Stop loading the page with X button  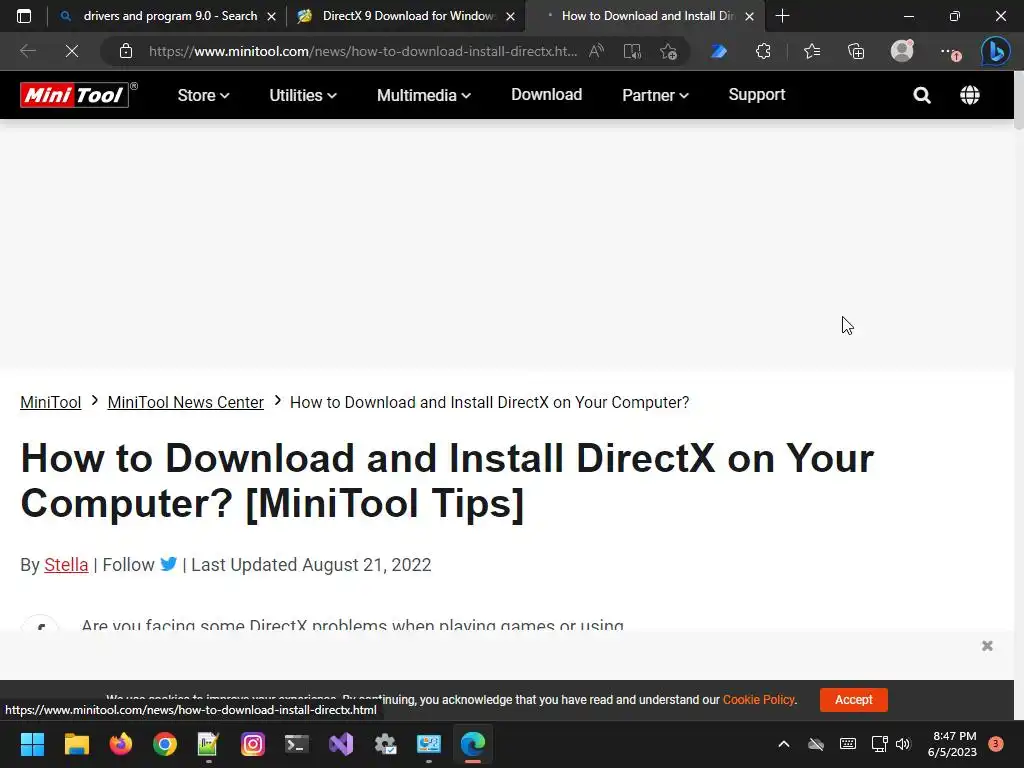[72, 51]
